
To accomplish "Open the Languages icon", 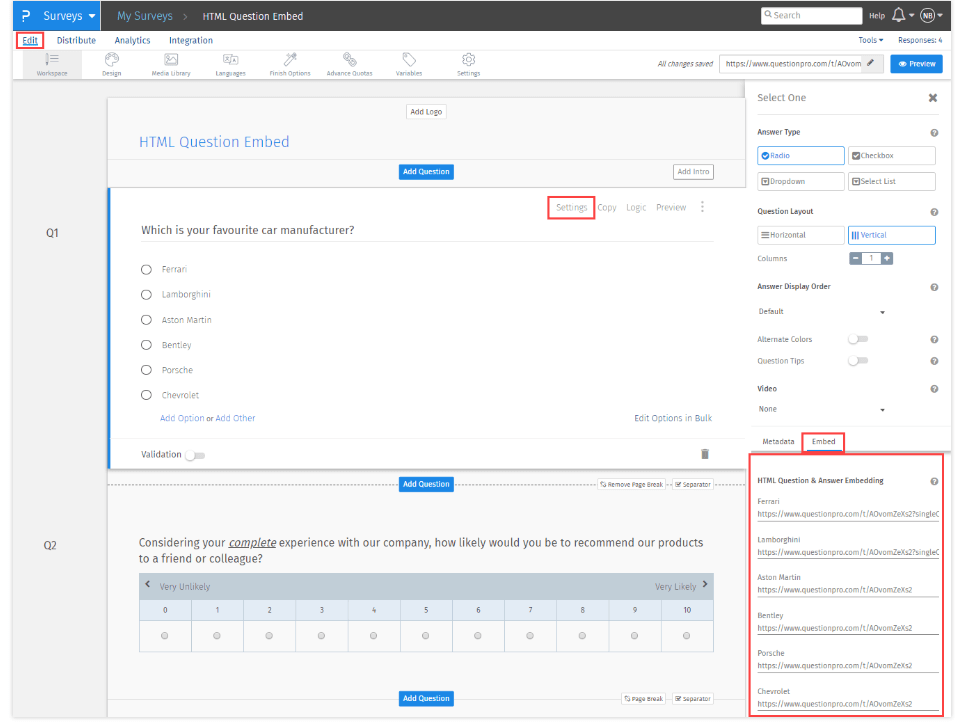I will [x=230, y=64].
